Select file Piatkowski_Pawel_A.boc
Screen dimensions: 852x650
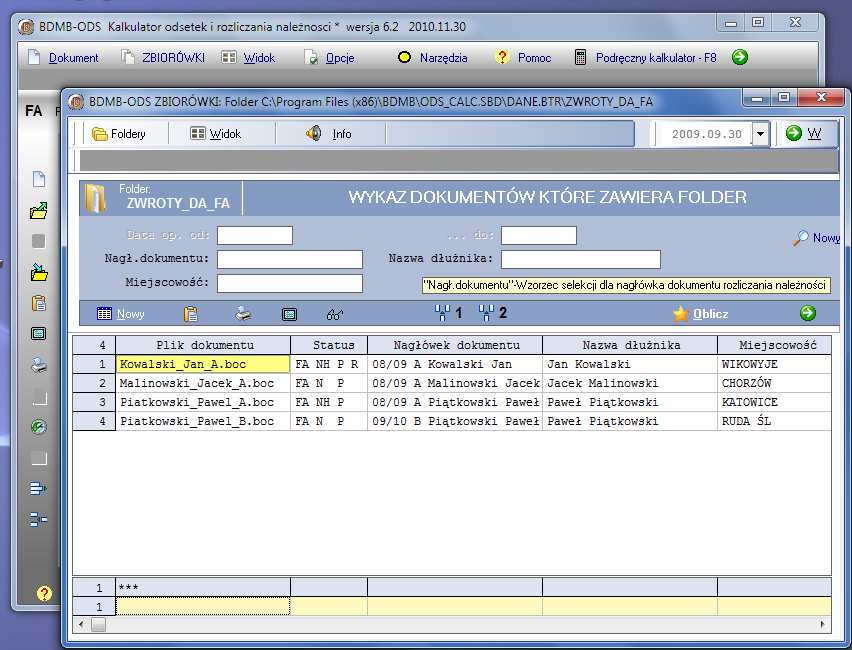tap(203, 402)
